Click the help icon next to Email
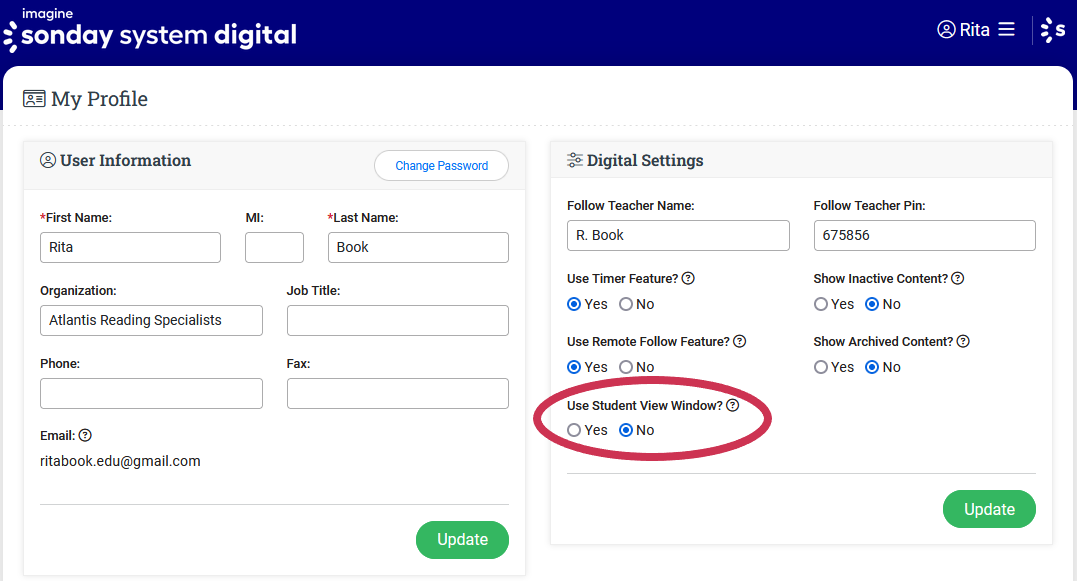The image size is (1077, 581). (85, 436)
